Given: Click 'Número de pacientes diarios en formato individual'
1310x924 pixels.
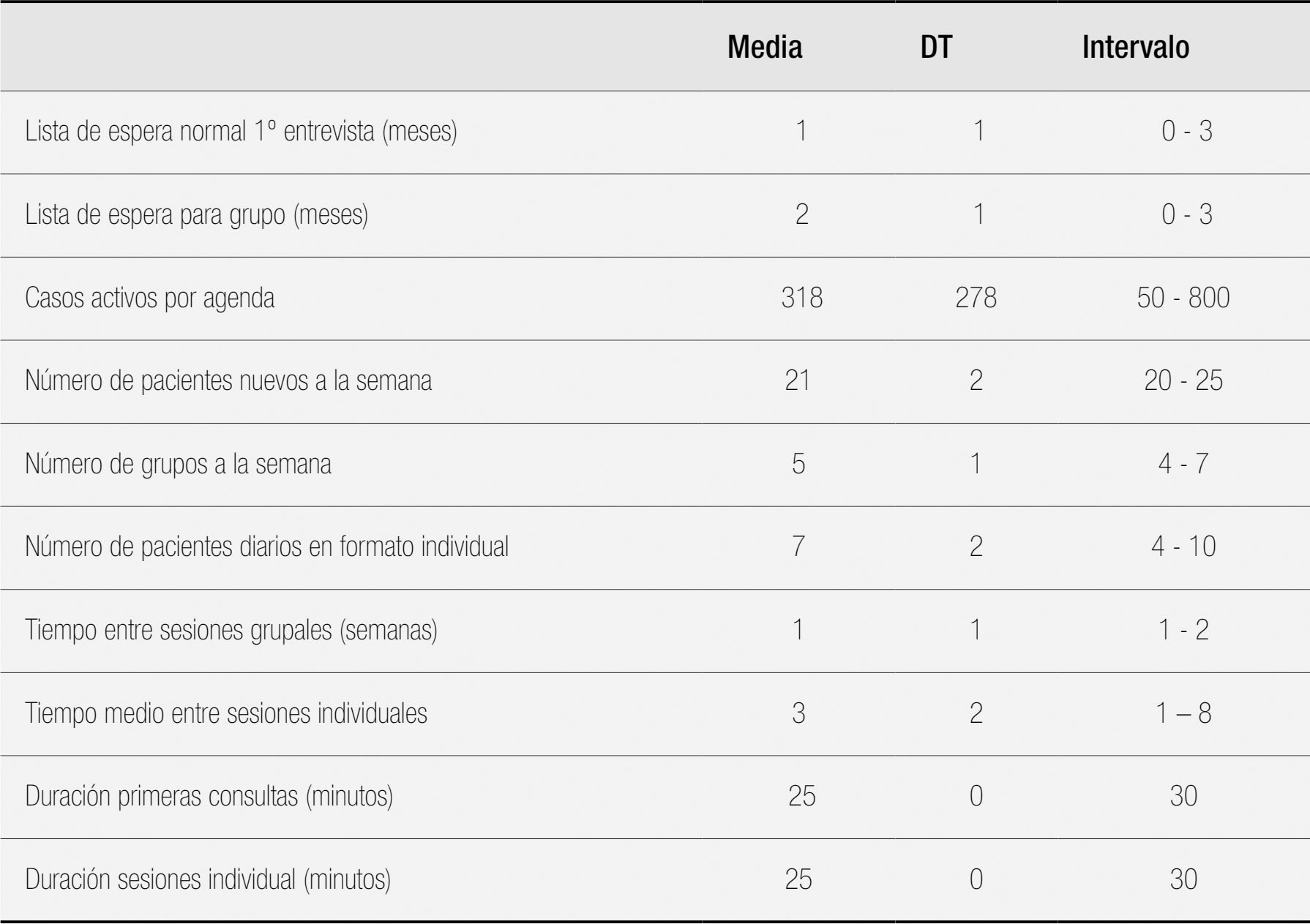Looking at the screenshot, I should [266, 547].
